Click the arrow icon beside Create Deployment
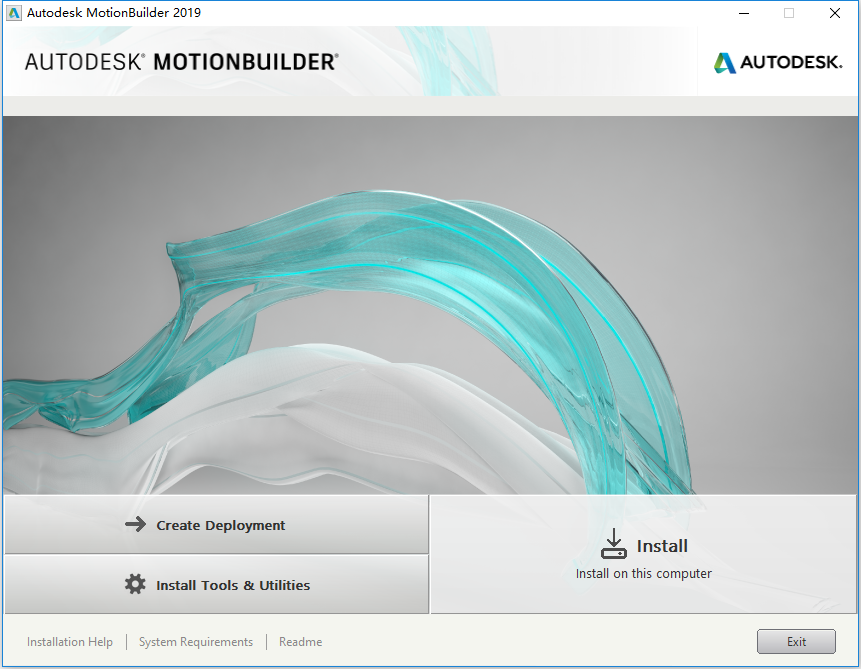 click(135, 525)
